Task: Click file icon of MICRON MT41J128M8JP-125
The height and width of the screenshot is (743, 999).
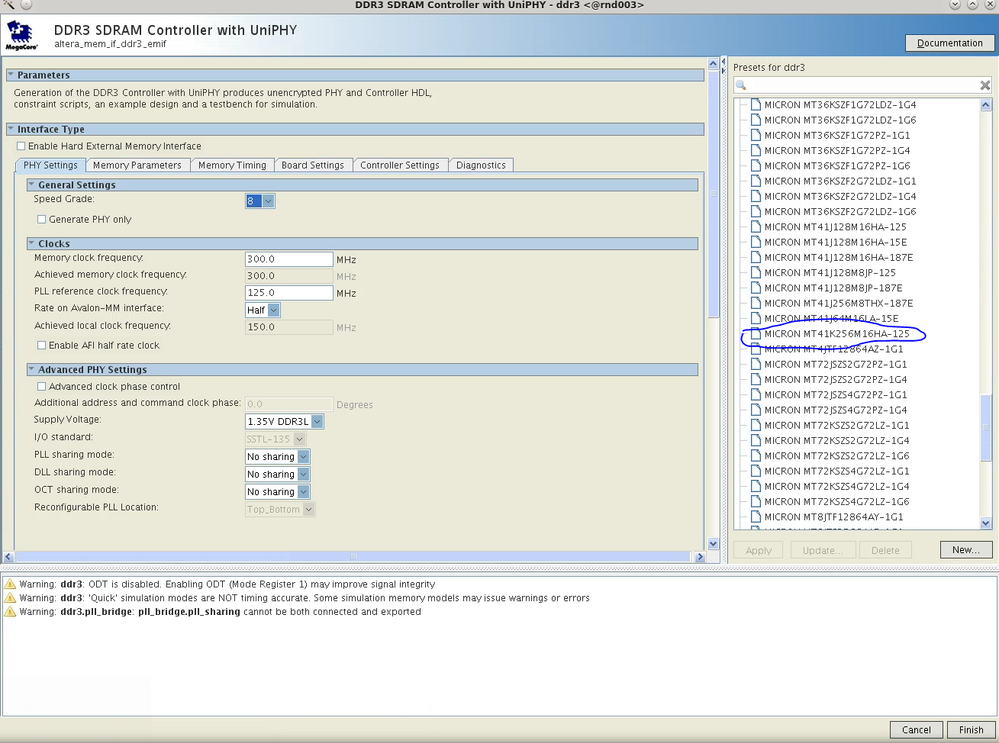Action: [756, 273]
